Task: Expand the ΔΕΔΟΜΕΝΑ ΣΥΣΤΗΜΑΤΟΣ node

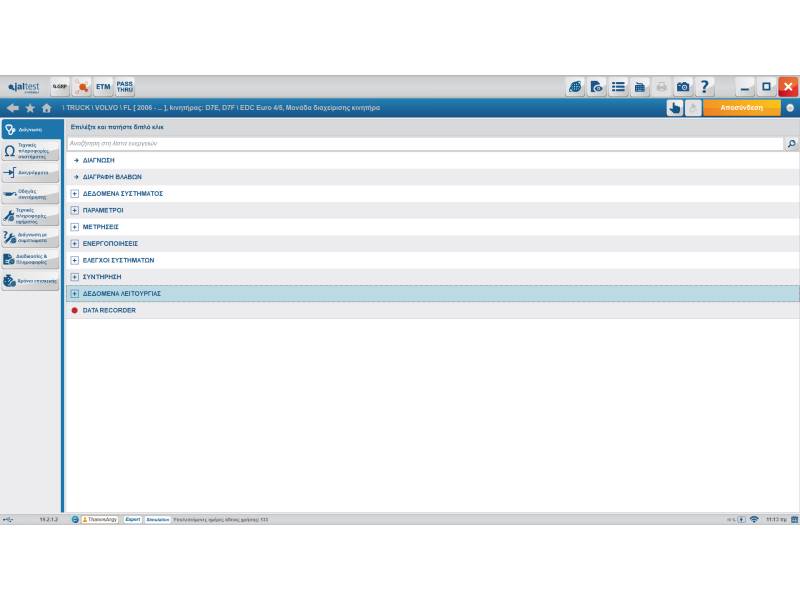Action: coord(74,194)
